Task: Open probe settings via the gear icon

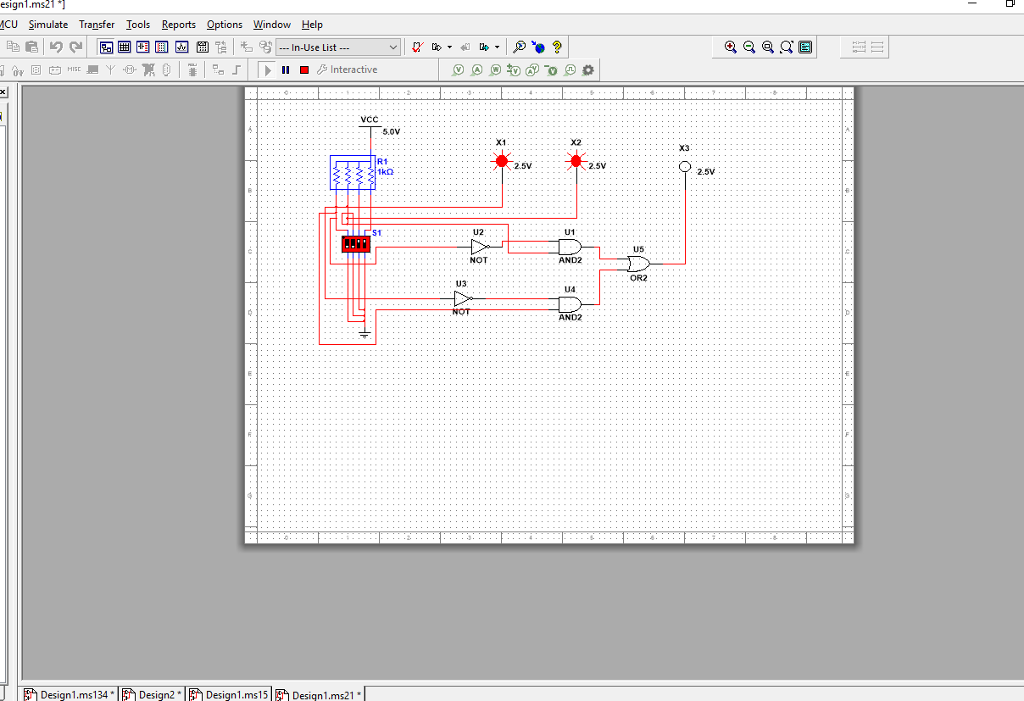Action: coord(588,69)
